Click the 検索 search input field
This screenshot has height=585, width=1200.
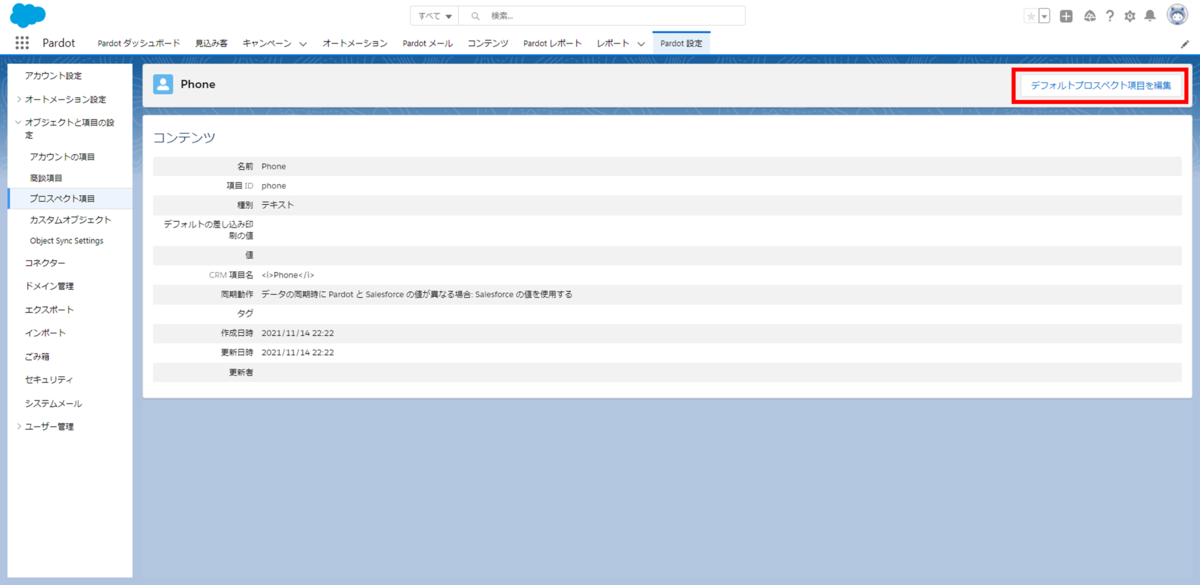[x=602, y=16]
